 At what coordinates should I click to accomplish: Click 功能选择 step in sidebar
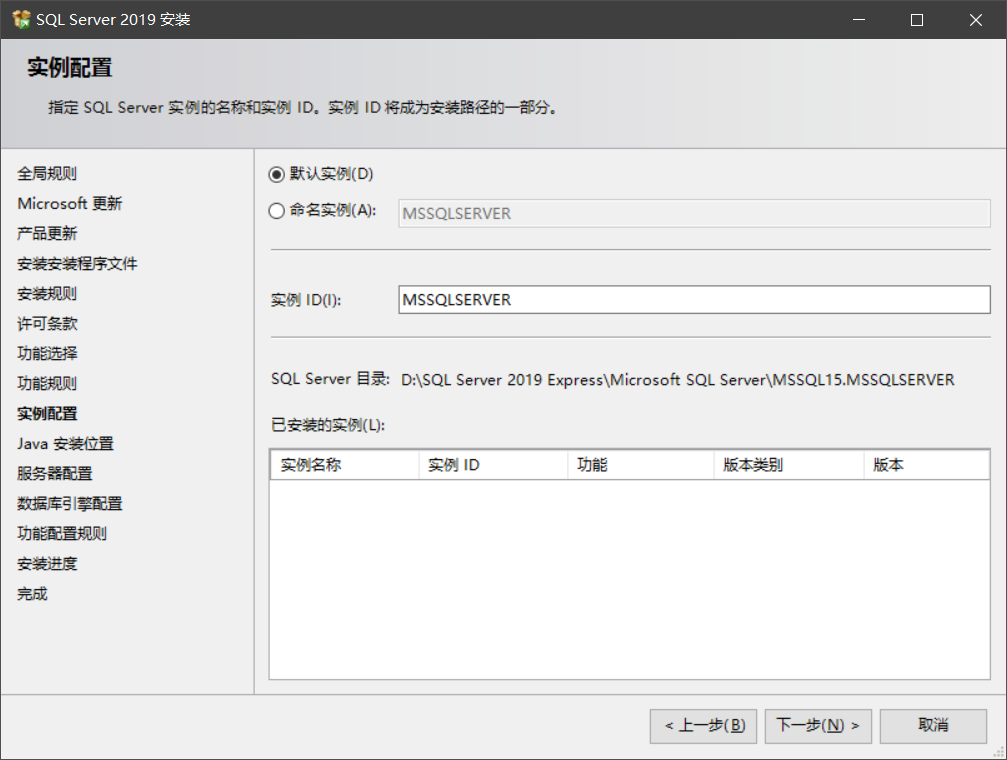[x=47, y=353]
